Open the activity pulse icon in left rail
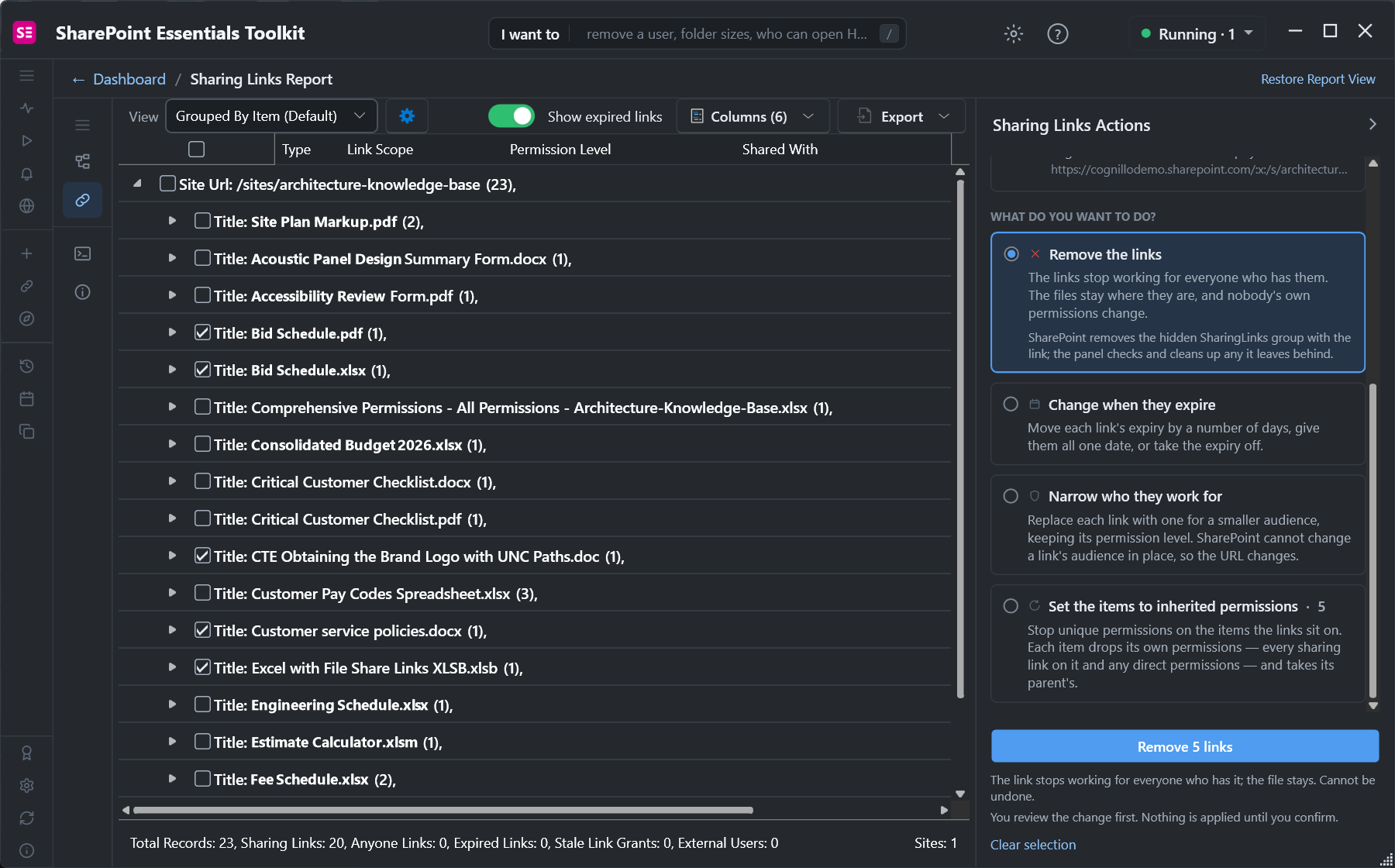The width and height of the screenshot is (1395, 868). (x=26, y=108)
